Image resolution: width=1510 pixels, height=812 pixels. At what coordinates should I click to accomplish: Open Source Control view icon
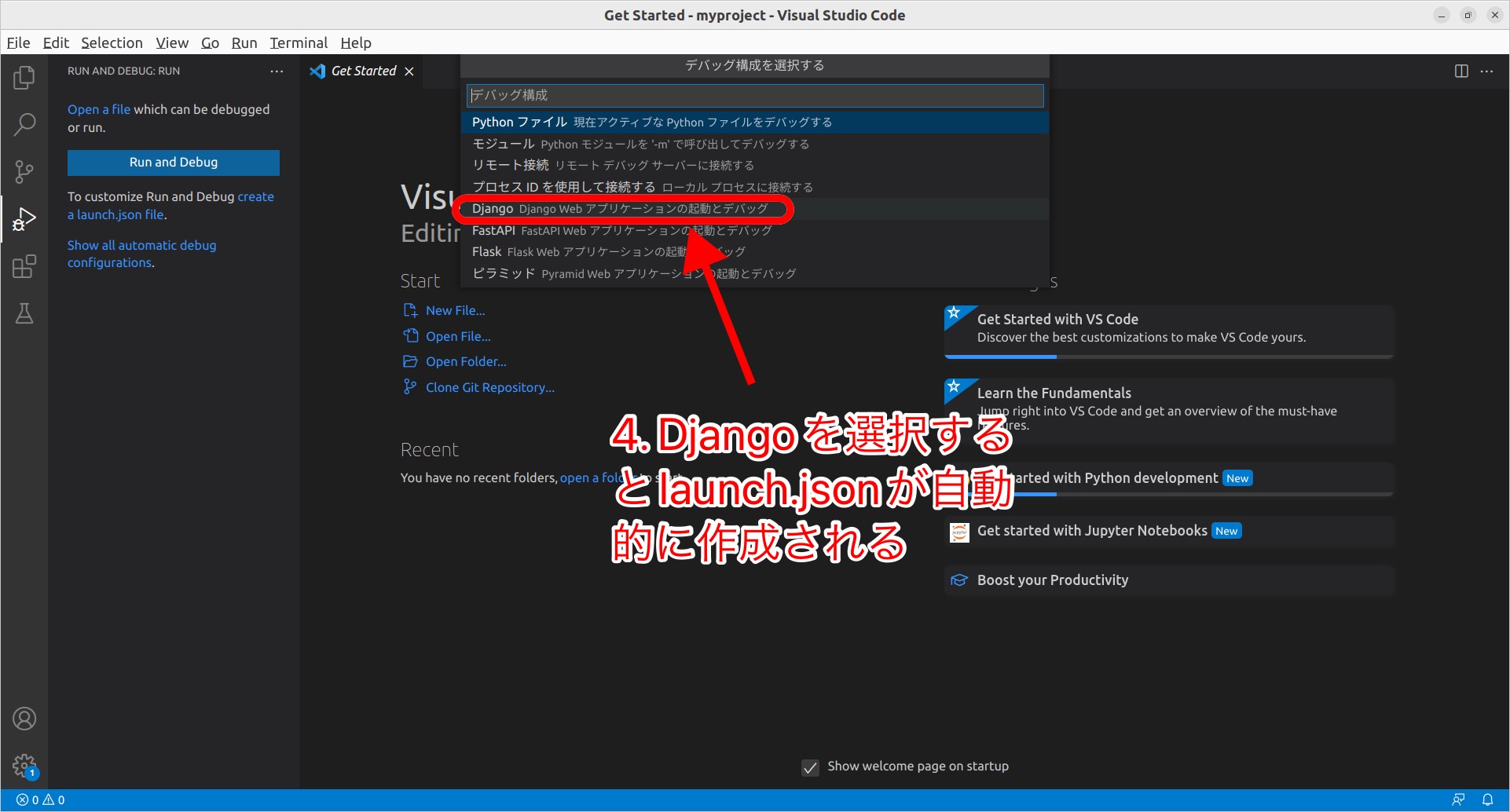(24, 171)
